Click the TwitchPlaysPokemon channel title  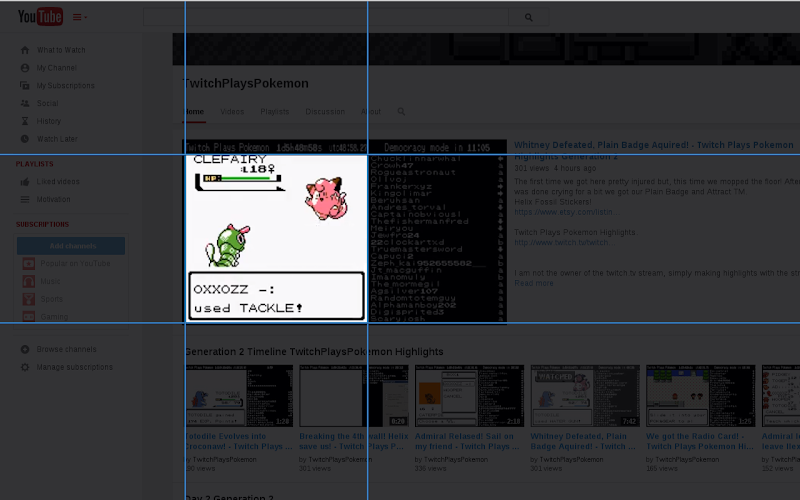[246, 84]
